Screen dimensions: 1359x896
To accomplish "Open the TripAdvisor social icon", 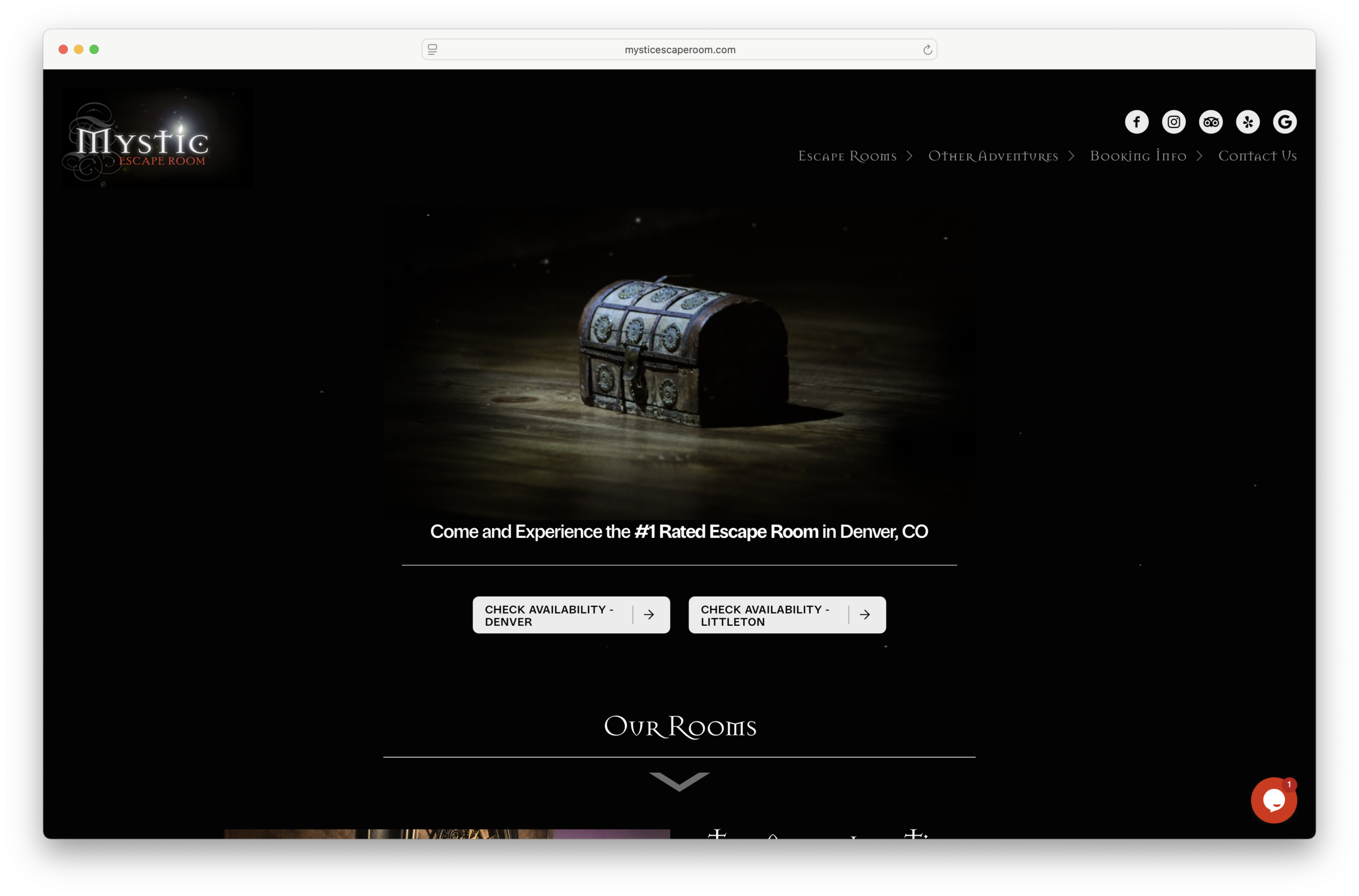I will click(x=1210, y=122).
